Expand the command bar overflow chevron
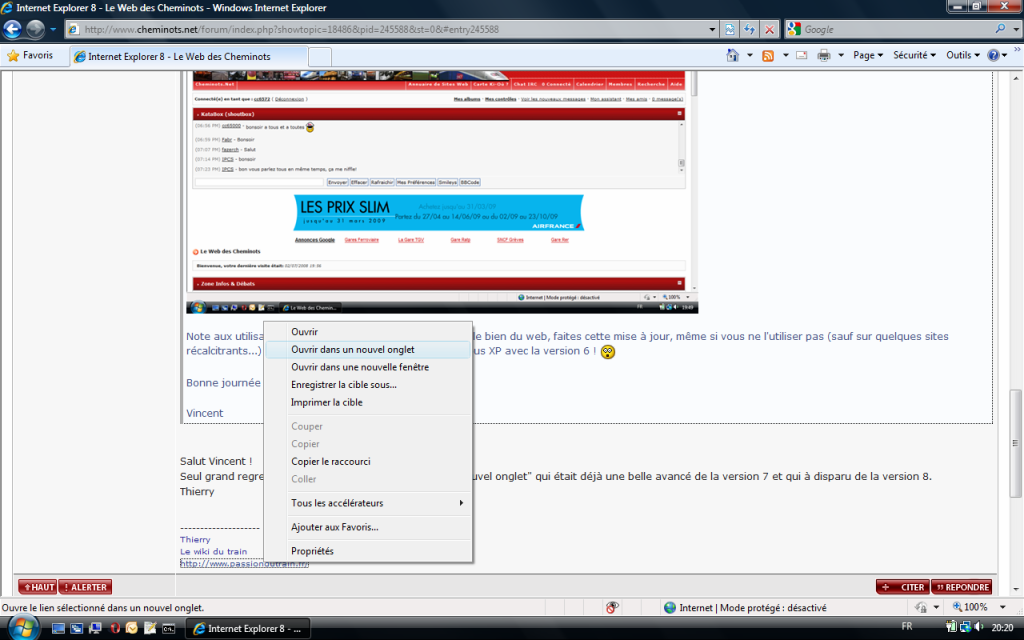This screenshot has height=640, width=1024. coord(1017,50)
